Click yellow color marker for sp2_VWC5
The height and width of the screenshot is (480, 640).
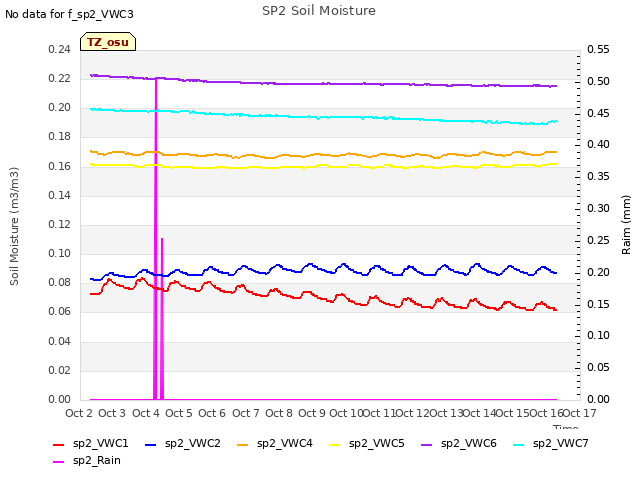coord(335,444)
